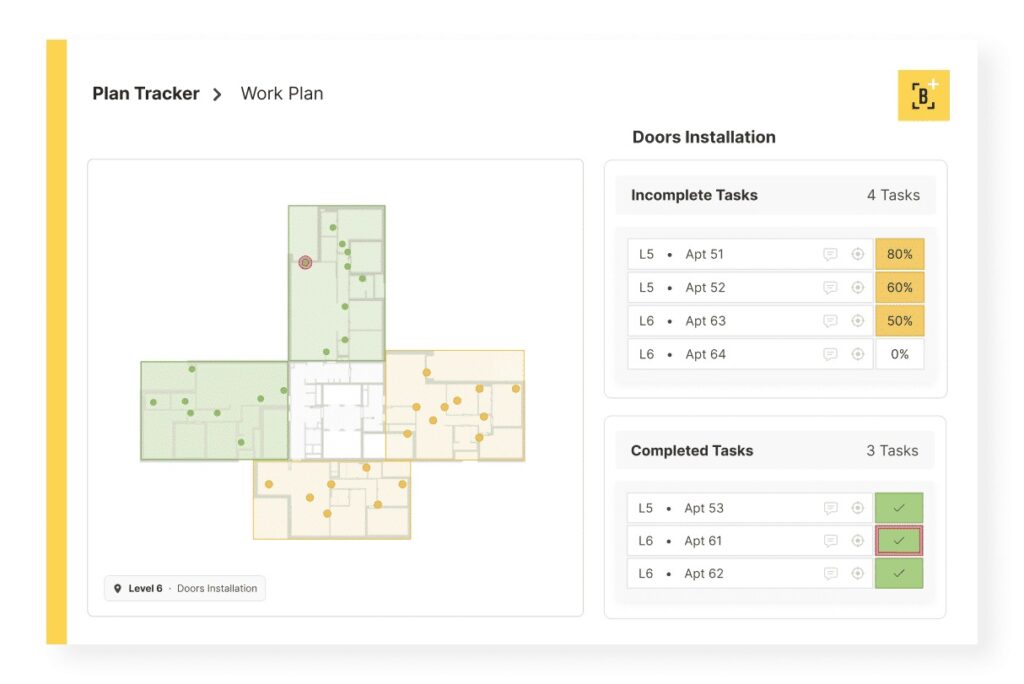Click the locate target icon for Apt 64
The height and width of the screenshot is (684, 1024).
point(857,354)
